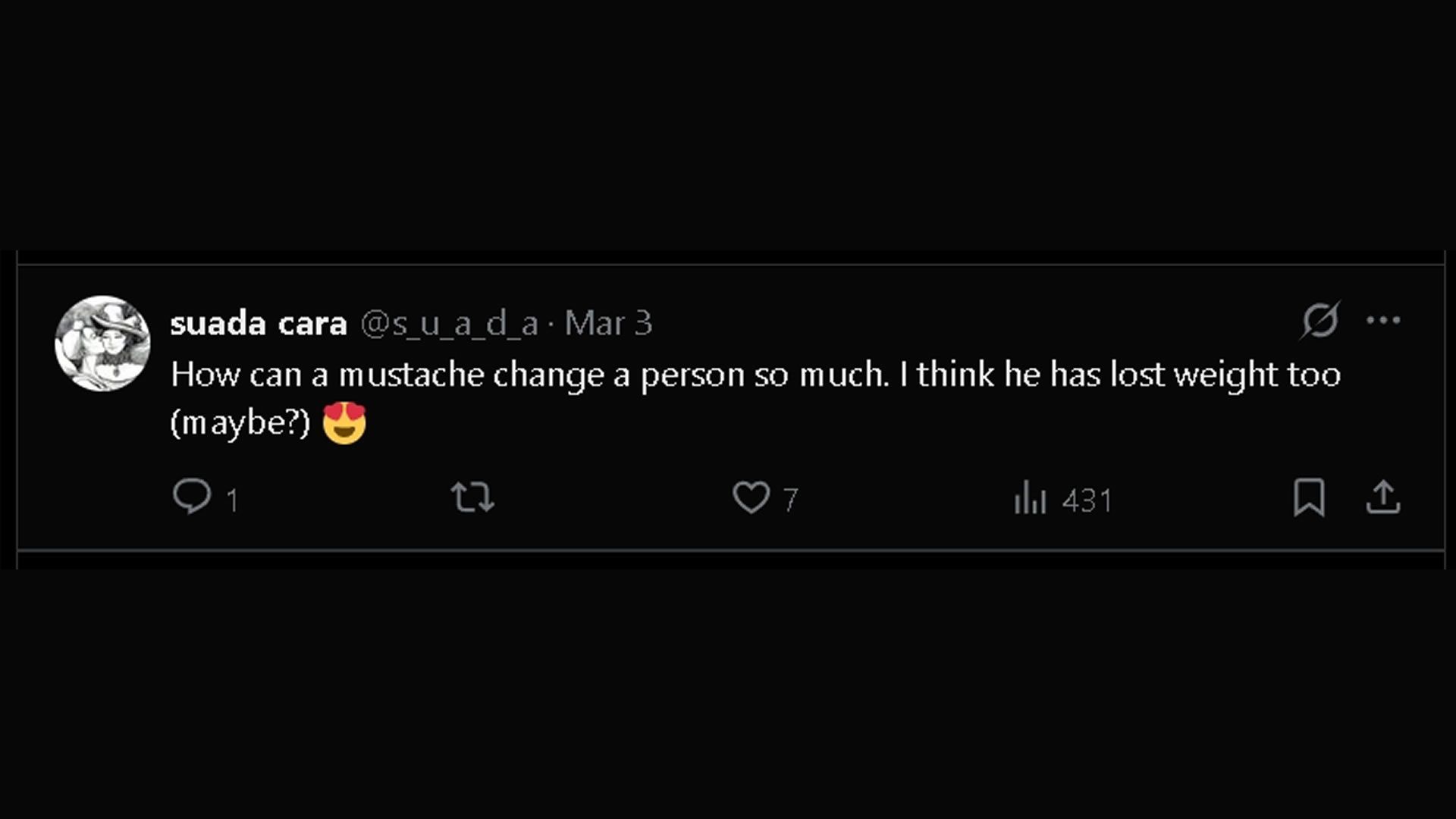Click the @s_u_a_d_a handle
The width and height of the screenshot is (1456, 819).
449,324
